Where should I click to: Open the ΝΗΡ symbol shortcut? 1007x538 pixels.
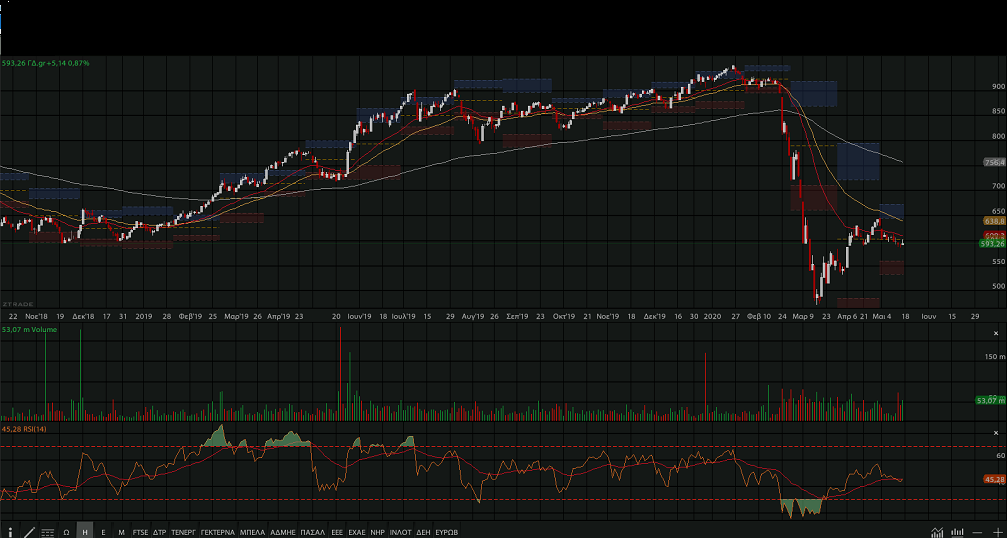coord(378,532)
